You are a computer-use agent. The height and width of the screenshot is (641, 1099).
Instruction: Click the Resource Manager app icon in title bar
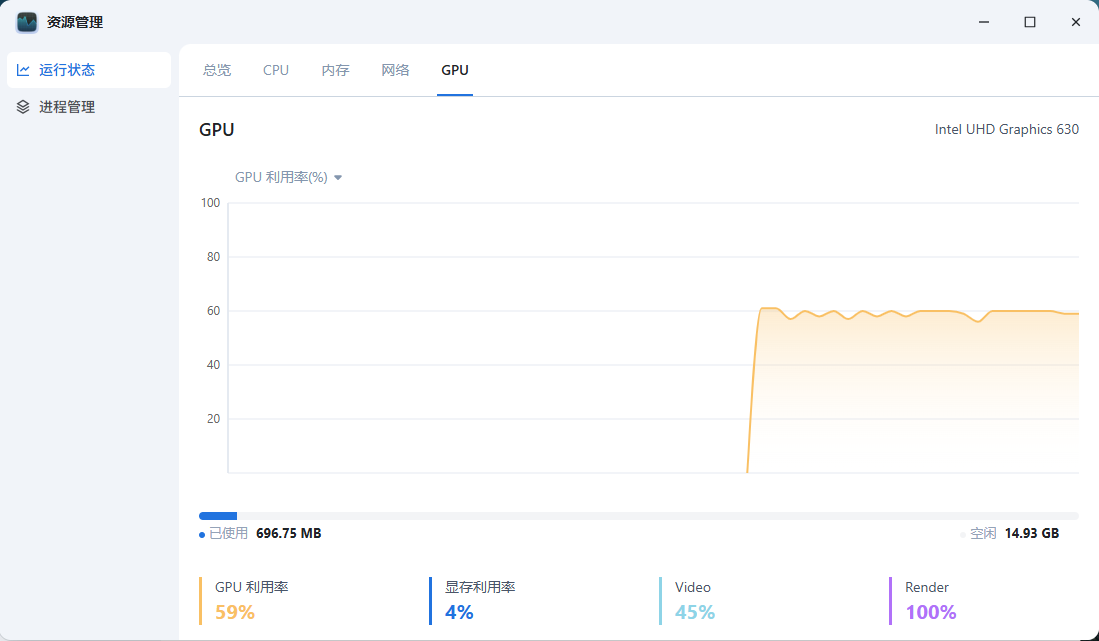coord(27,22)
